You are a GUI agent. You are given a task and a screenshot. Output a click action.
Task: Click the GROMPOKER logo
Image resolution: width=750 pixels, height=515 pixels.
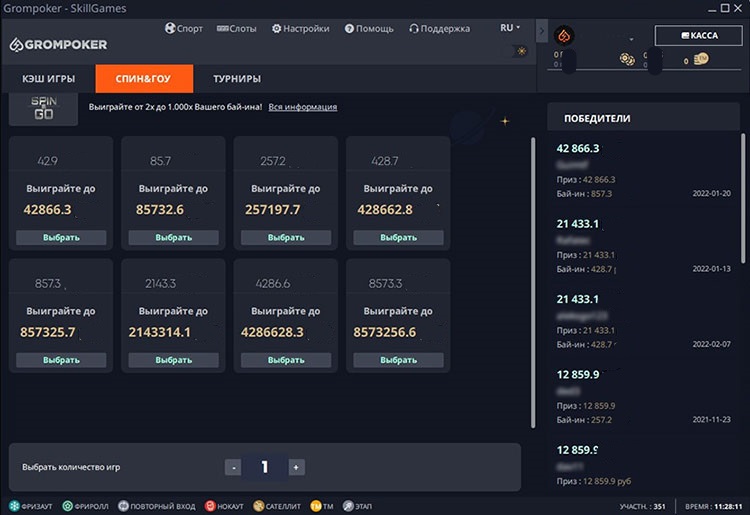[x=58, y=44]
